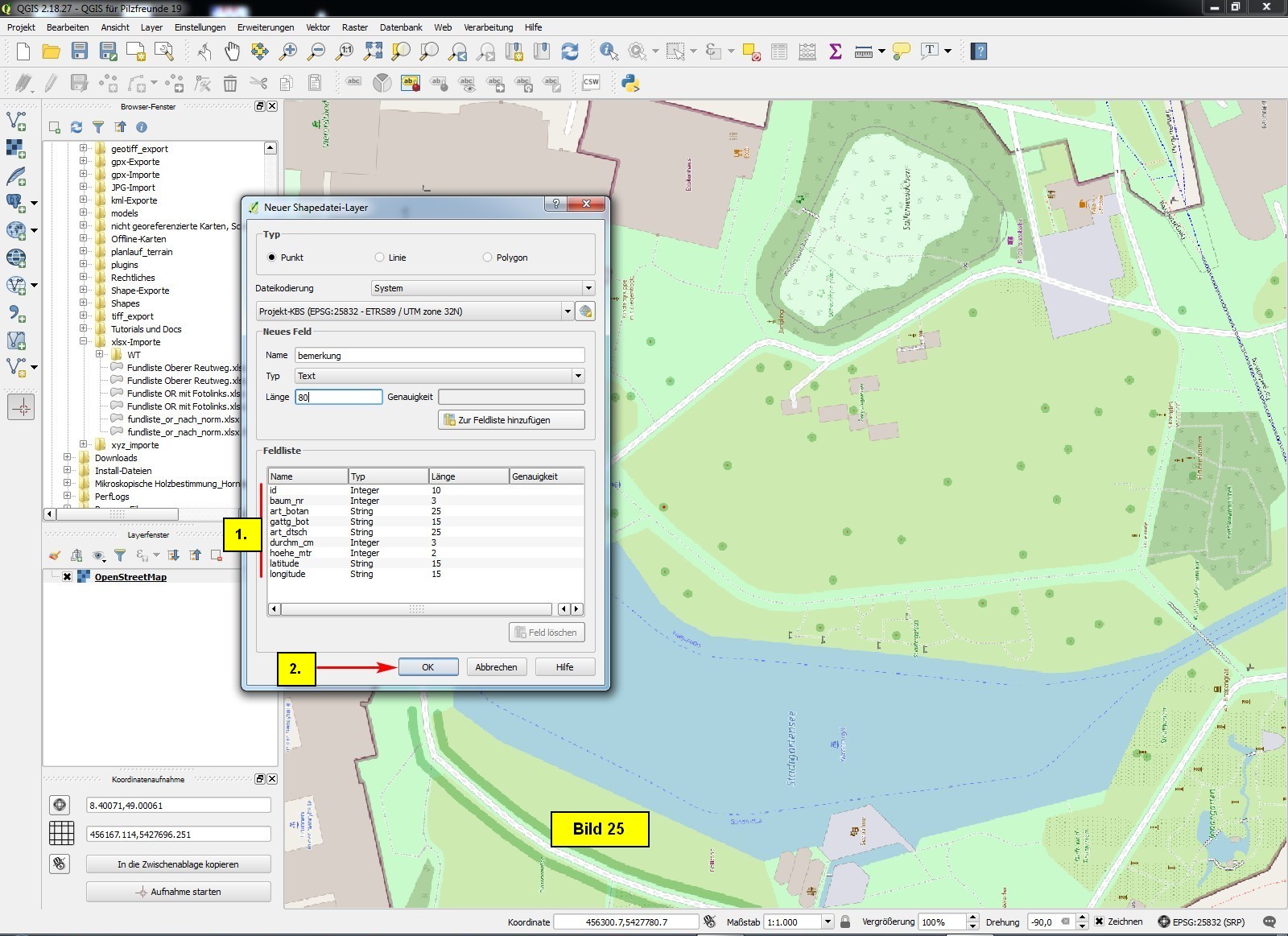This screenshot has width=1288, height=936.
Task: Confirm the dialog with OK
Action: click(x=427, y=667)
